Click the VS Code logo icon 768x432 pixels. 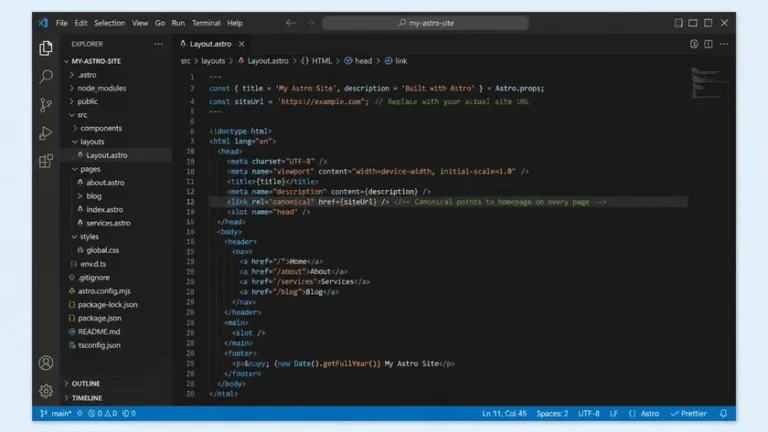43,23
